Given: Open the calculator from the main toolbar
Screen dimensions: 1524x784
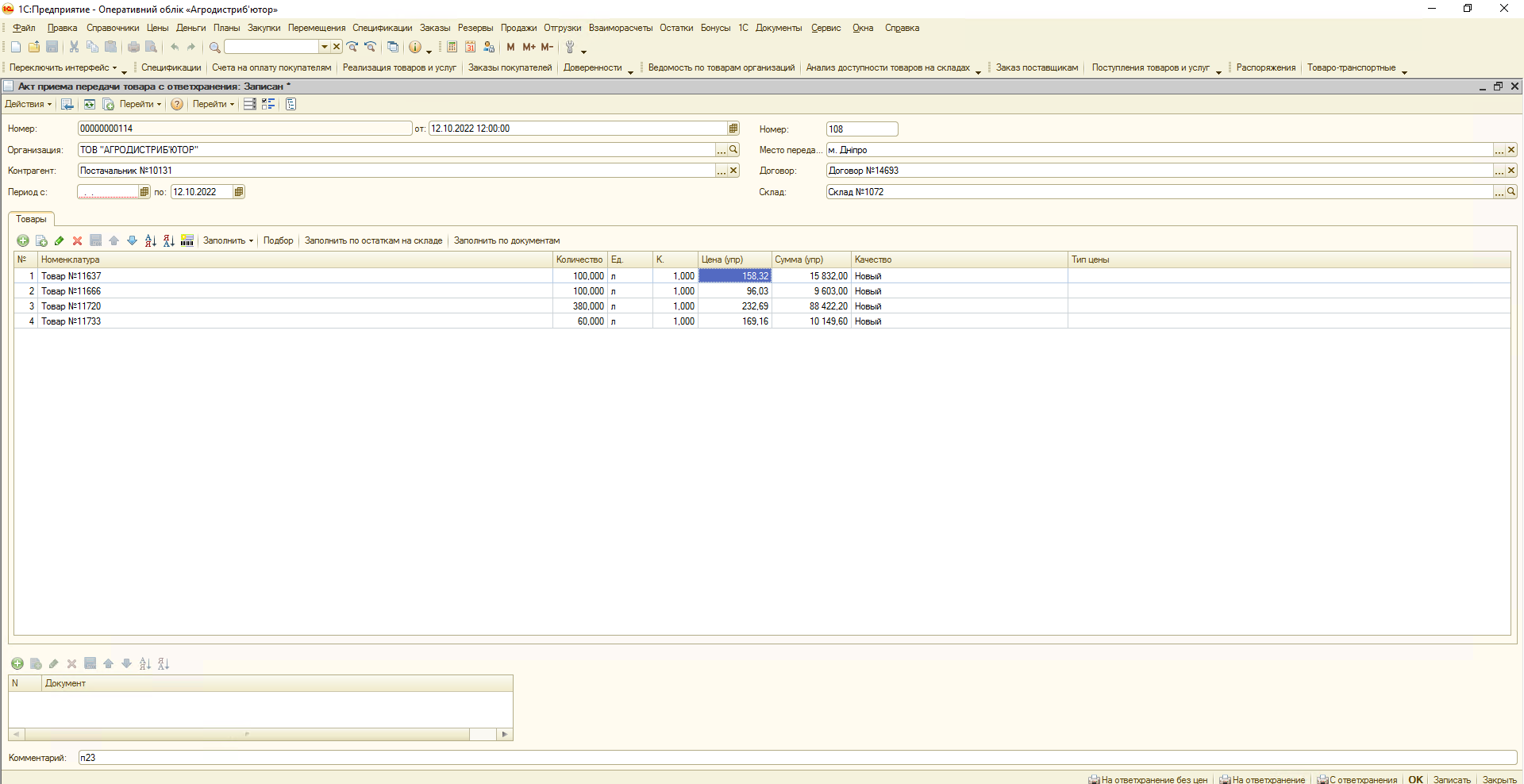Looking at the screenshot, I should [x=452, y=48].
